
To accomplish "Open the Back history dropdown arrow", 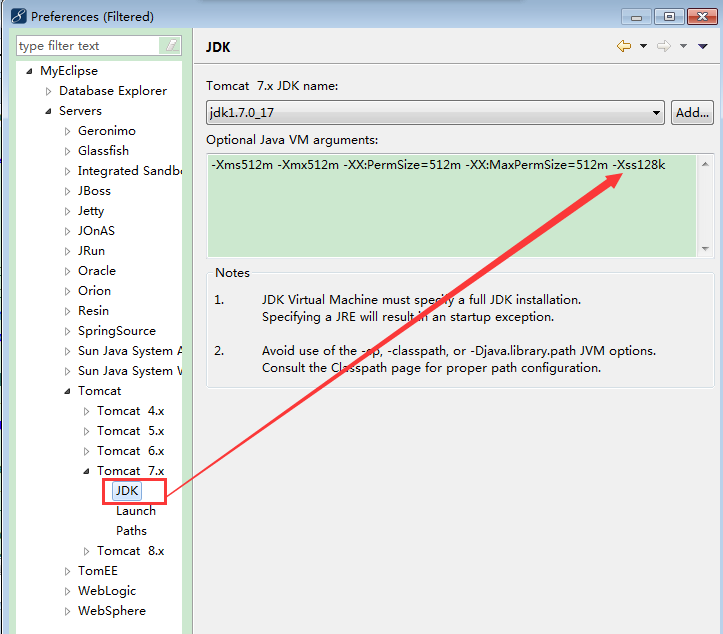I will [x=643, y=46].
